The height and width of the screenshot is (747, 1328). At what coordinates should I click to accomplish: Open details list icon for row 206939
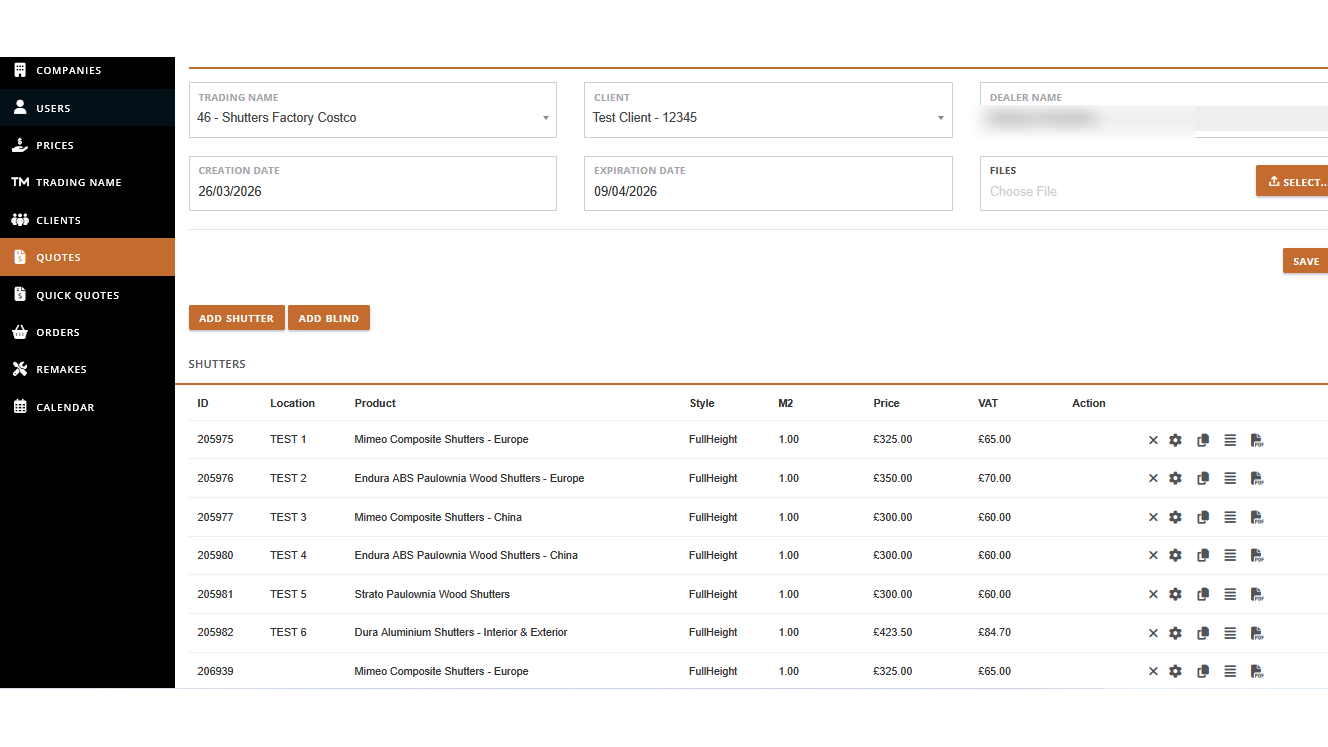1230,672
